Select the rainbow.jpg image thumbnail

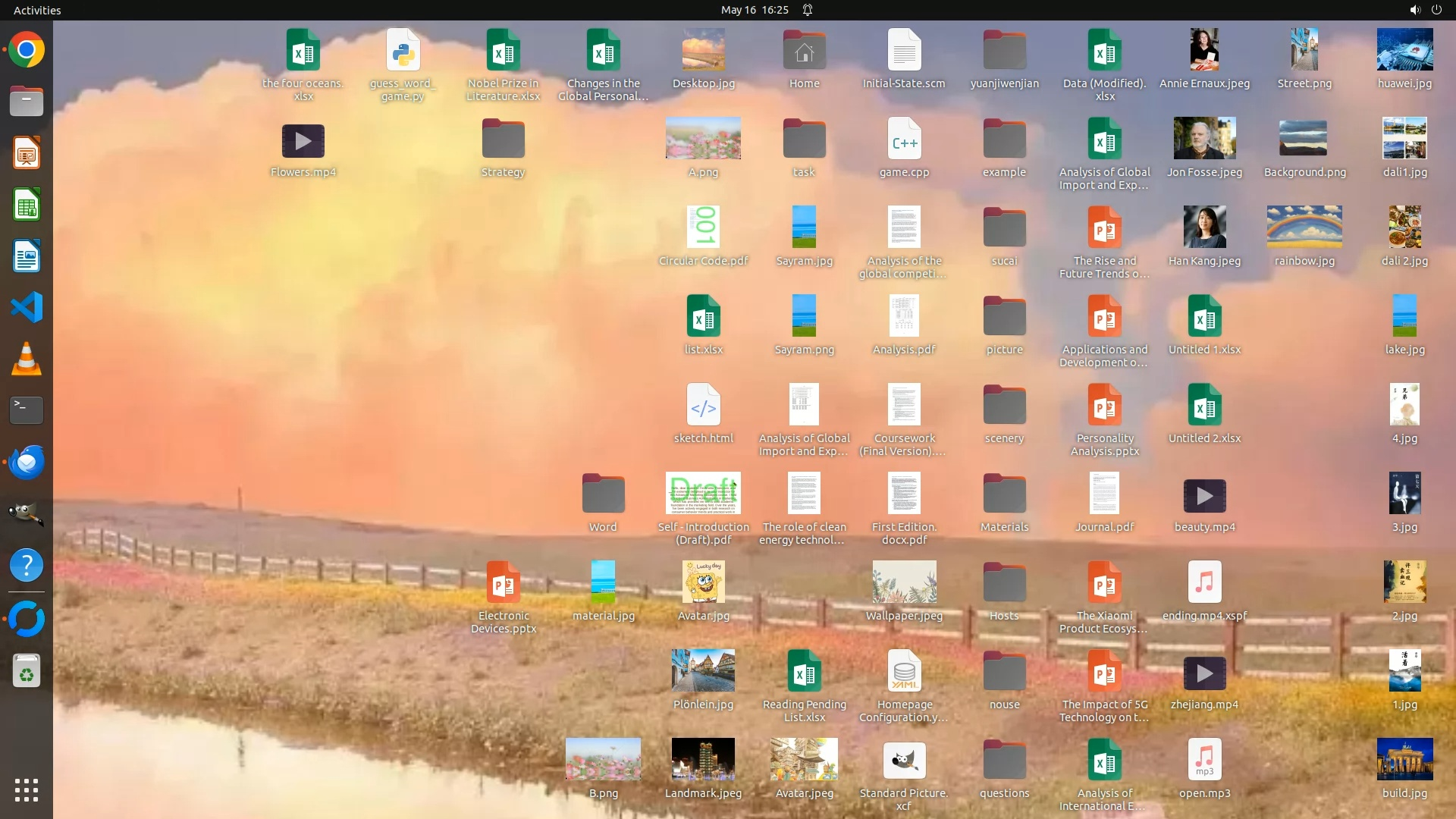(x=1304, y=227)
